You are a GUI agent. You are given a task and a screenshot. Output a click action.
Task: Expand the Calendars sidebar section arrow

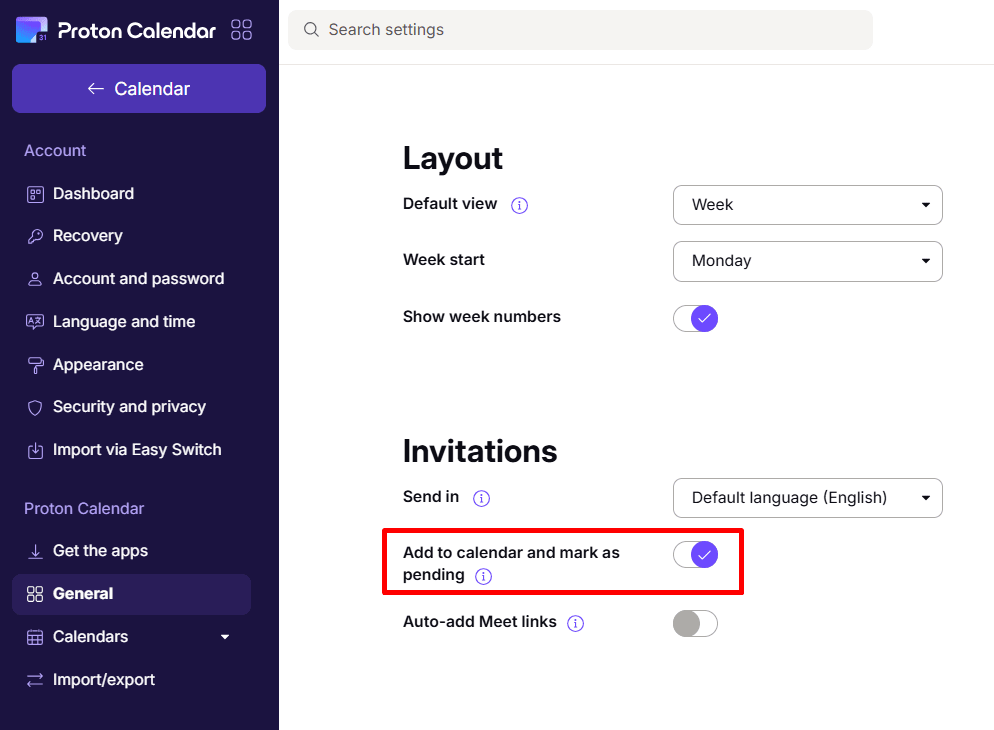224,637
